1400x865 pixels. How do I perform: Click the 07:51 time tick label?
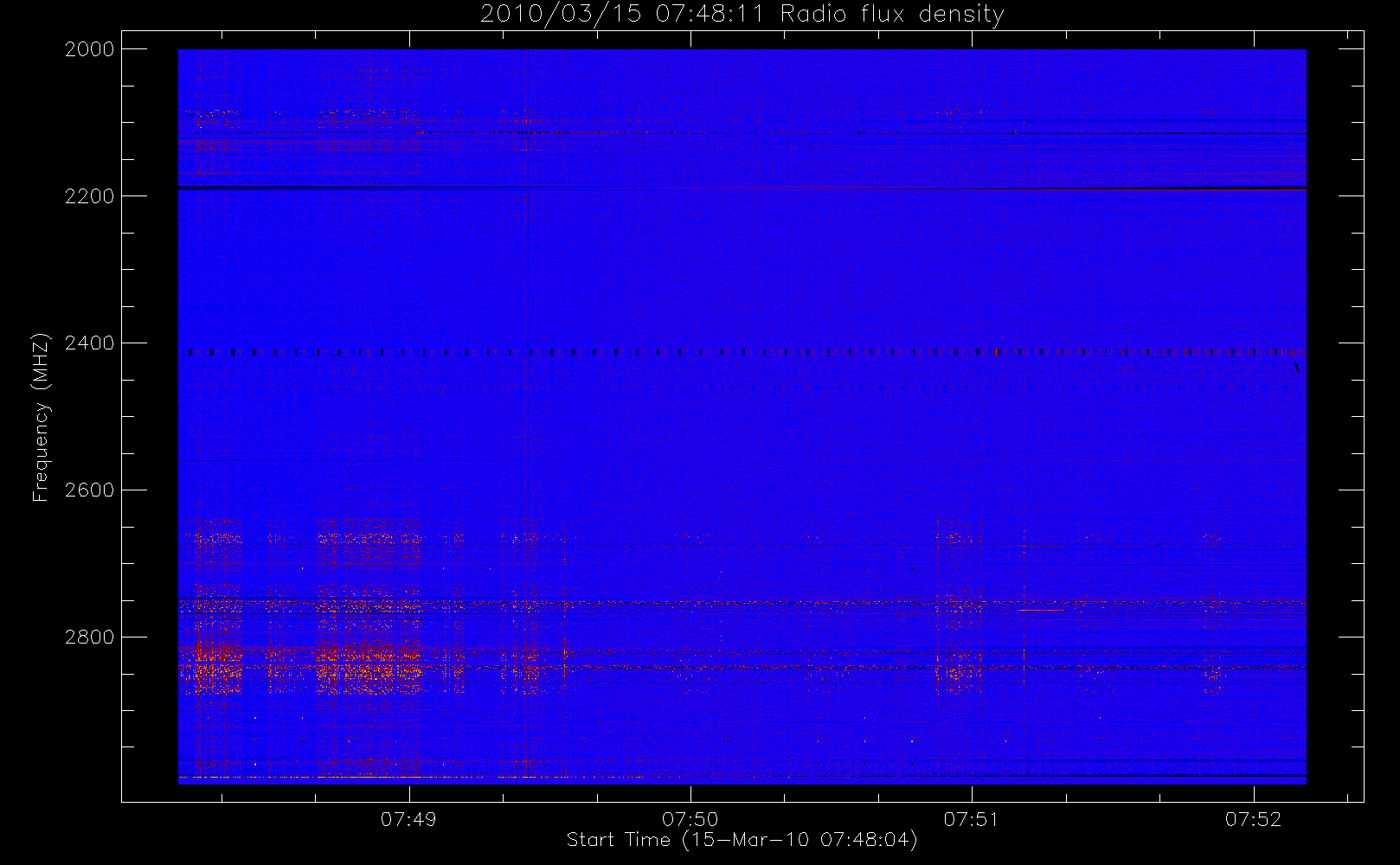point(971,819)
